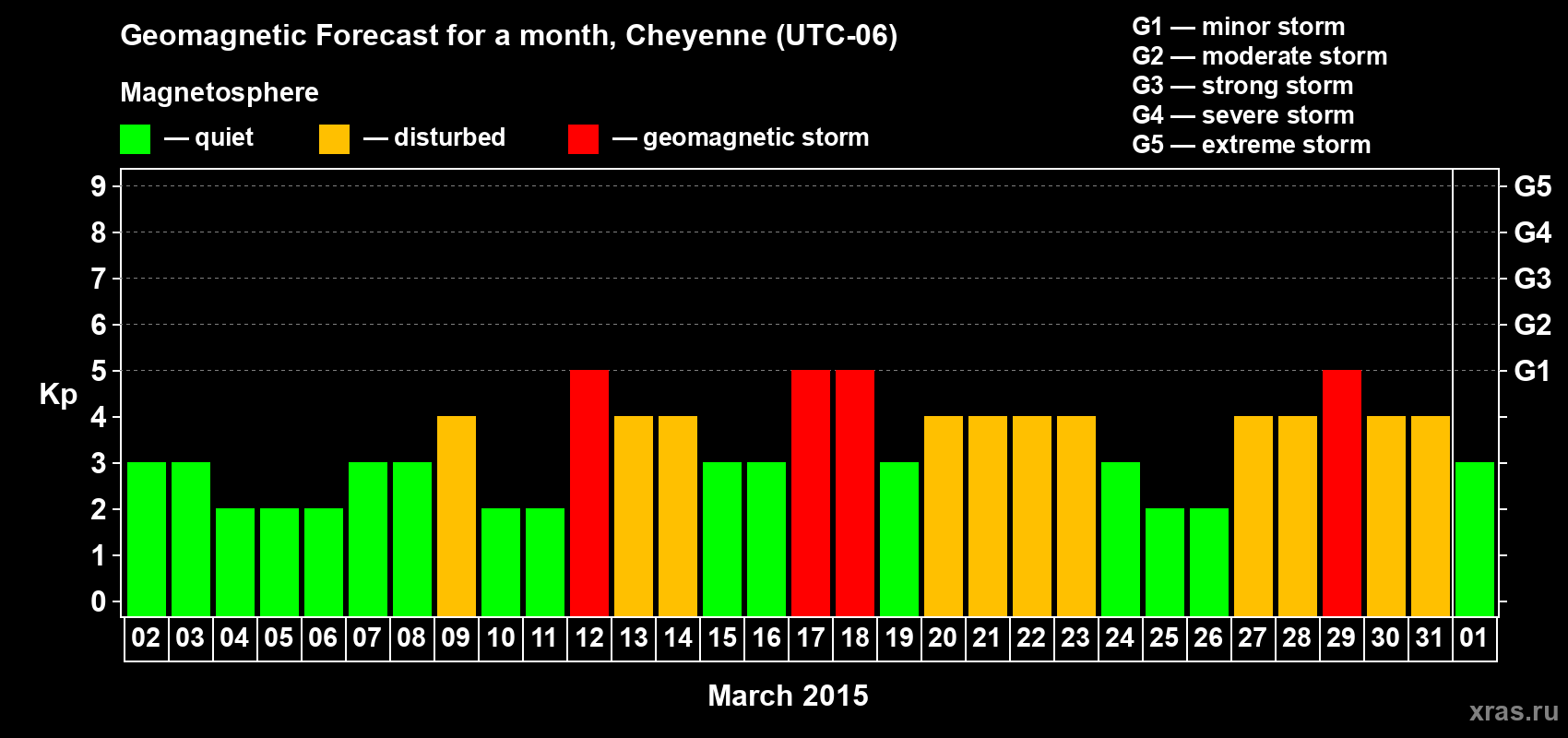Click the 'G2 — moderate storm' legend text
Image resolution: width=1568 pixels, height=738 pixels.
1260,56
